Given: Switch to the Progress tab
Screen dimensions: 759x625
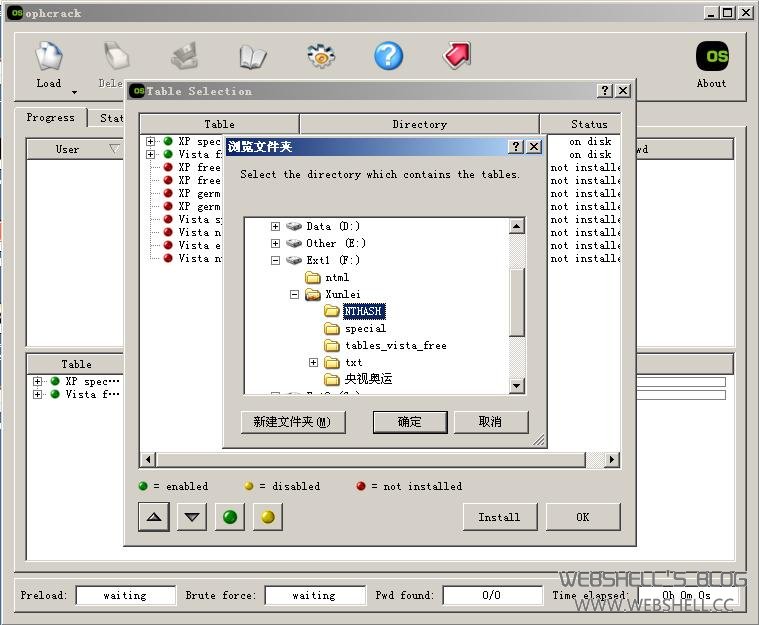Looking at the screenshot, I should click(x=50, y=117).
